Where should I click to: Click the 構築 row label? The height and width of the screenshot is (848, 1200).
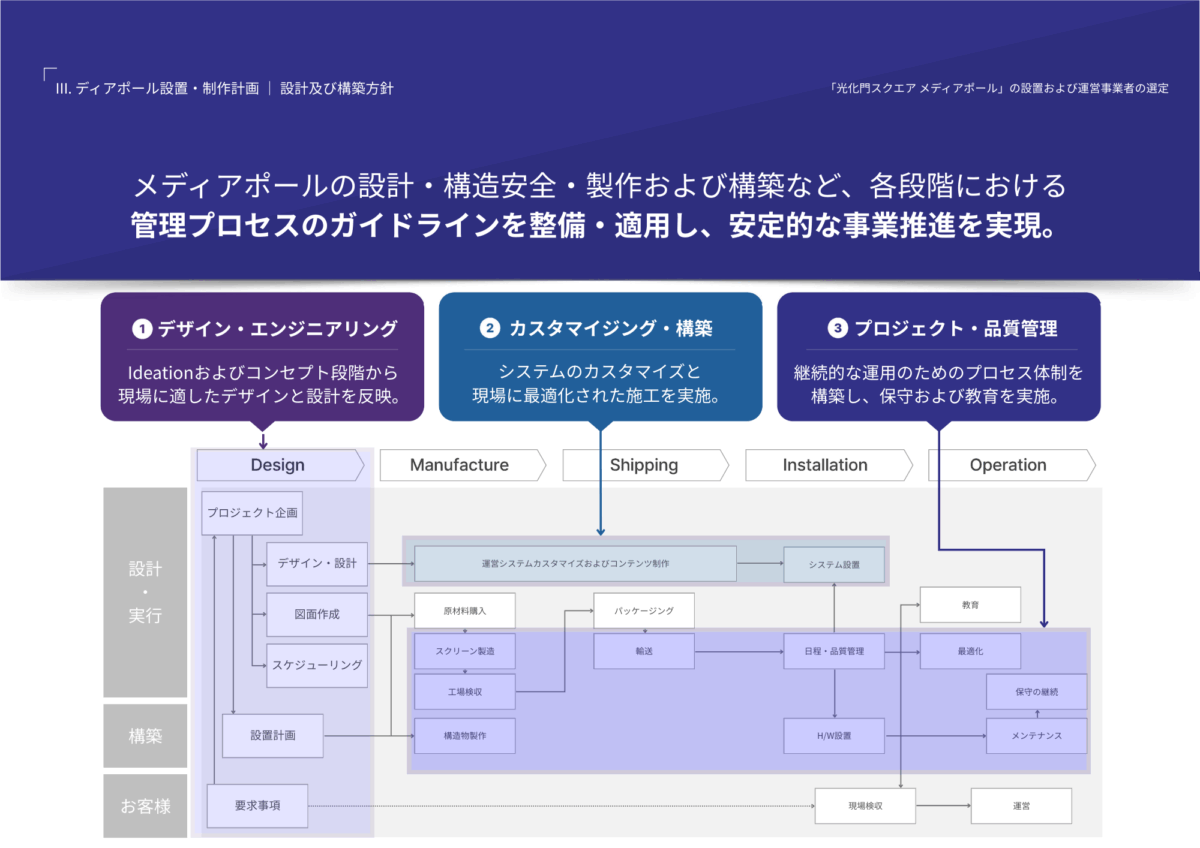(x=145, y=736)
